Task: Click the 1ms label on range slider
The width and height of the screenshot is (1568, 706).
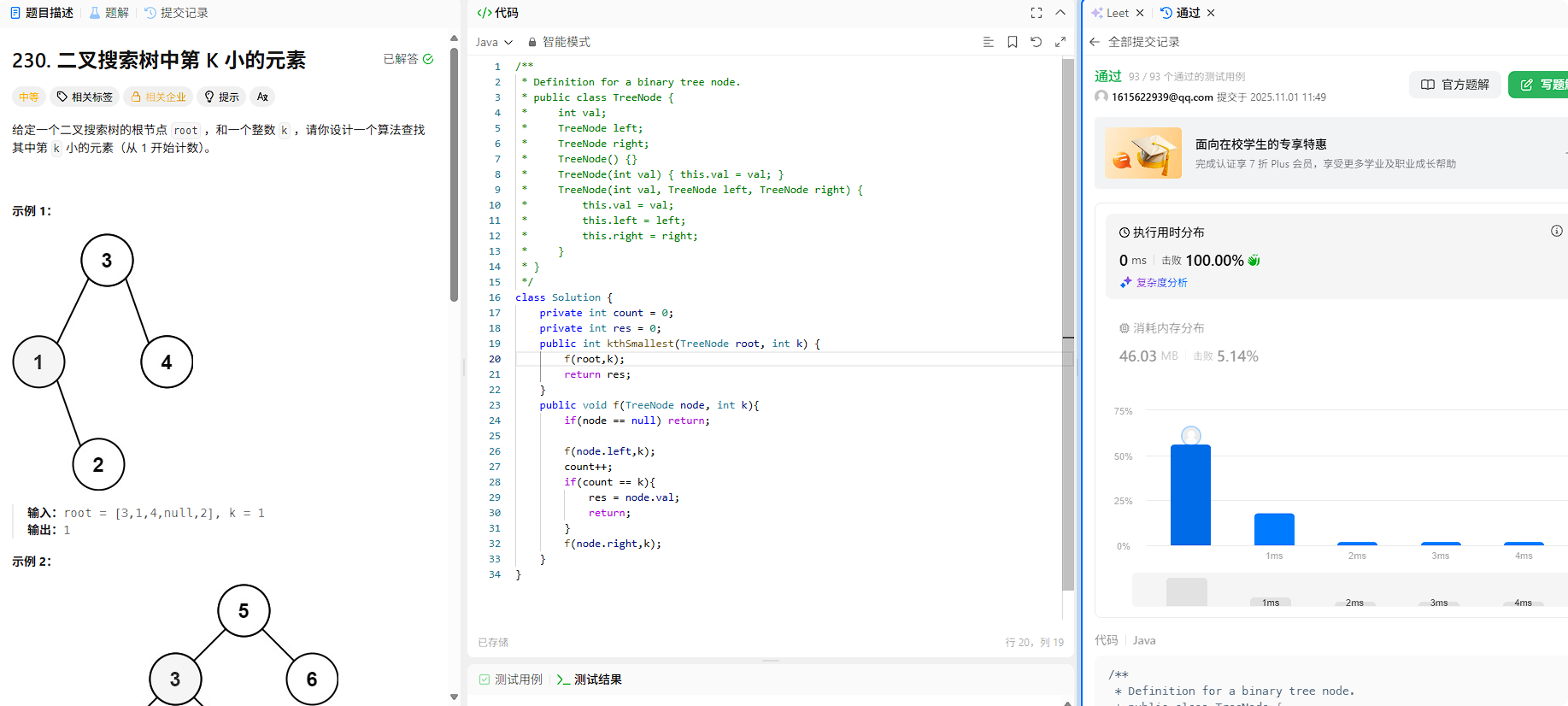Action: pyautogui.click(x=1271, y=603)
